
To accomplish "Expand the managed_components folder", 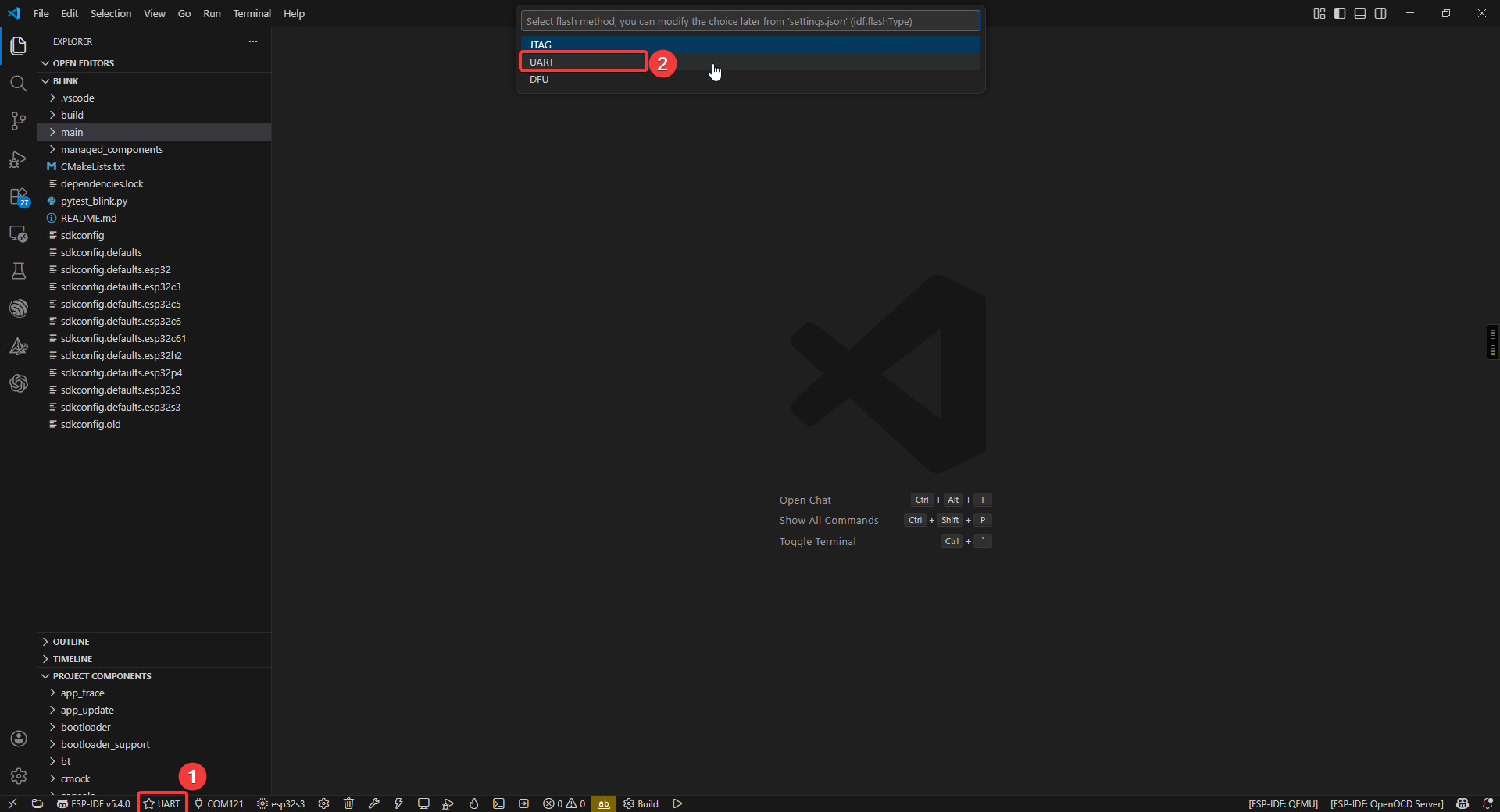I will [x=154, y=149].
